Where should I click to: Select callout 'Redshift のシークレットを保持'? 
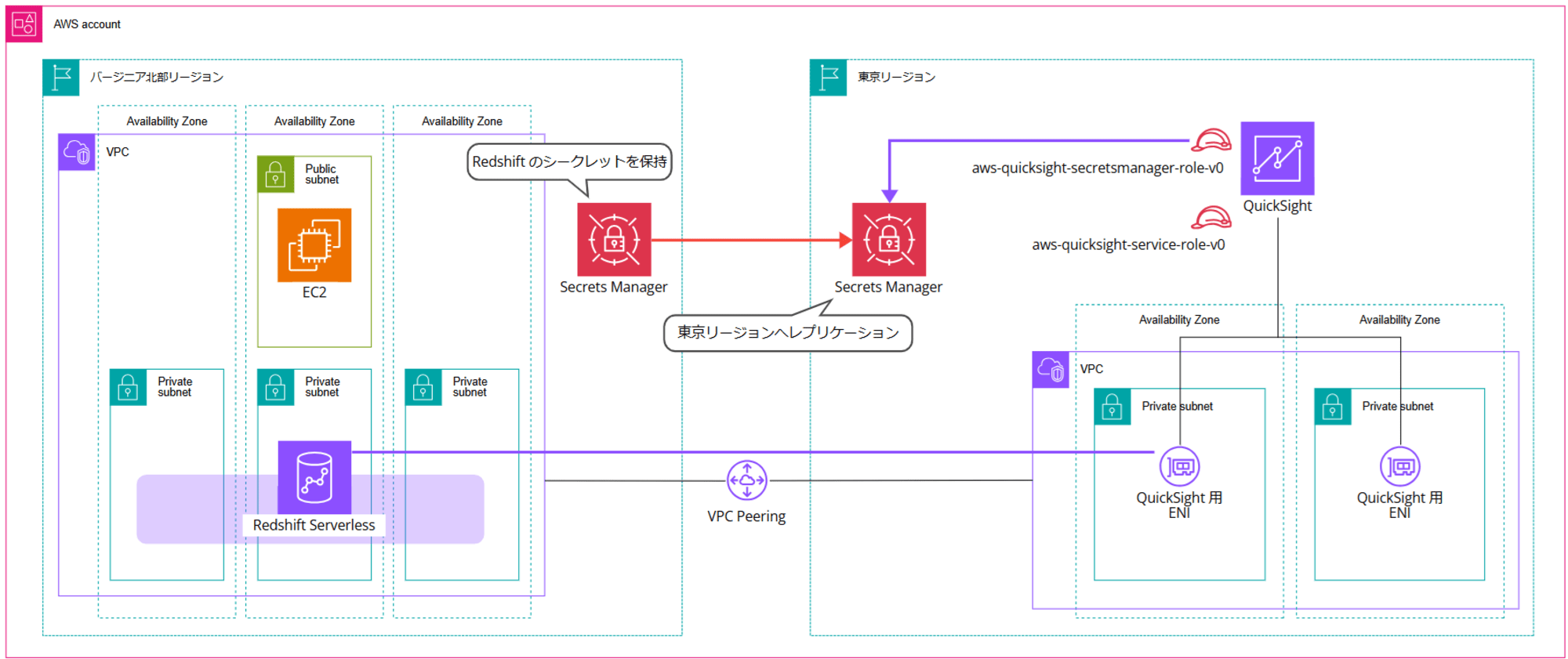[570, 161]
